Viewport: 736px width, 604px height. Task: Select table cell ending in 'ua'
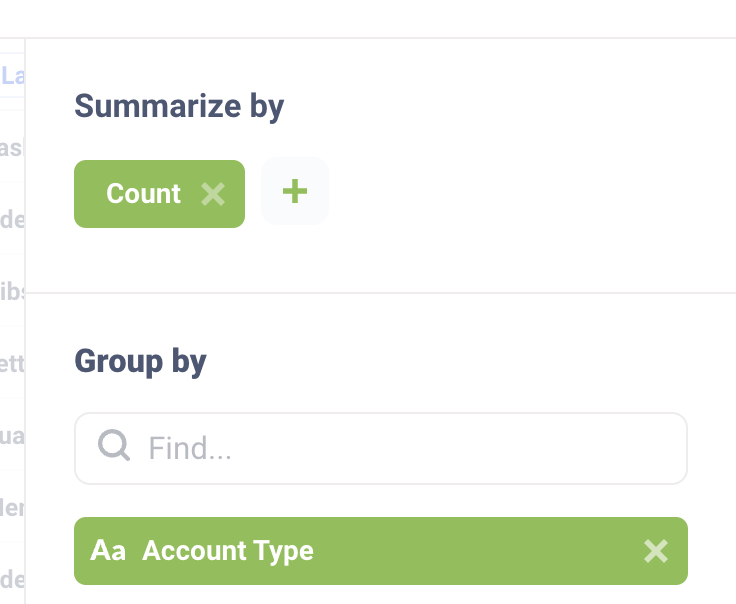(13, 436)
